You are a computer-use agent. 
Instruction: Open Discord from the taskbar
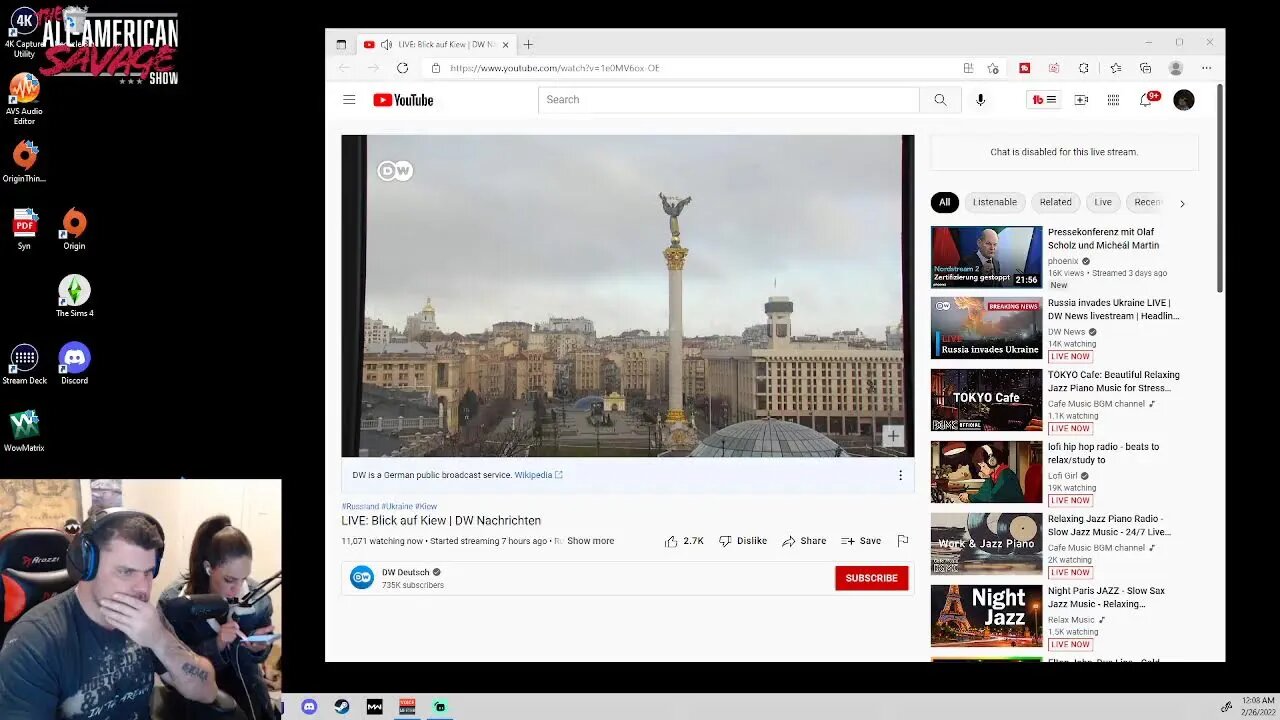tap(309, 707)
